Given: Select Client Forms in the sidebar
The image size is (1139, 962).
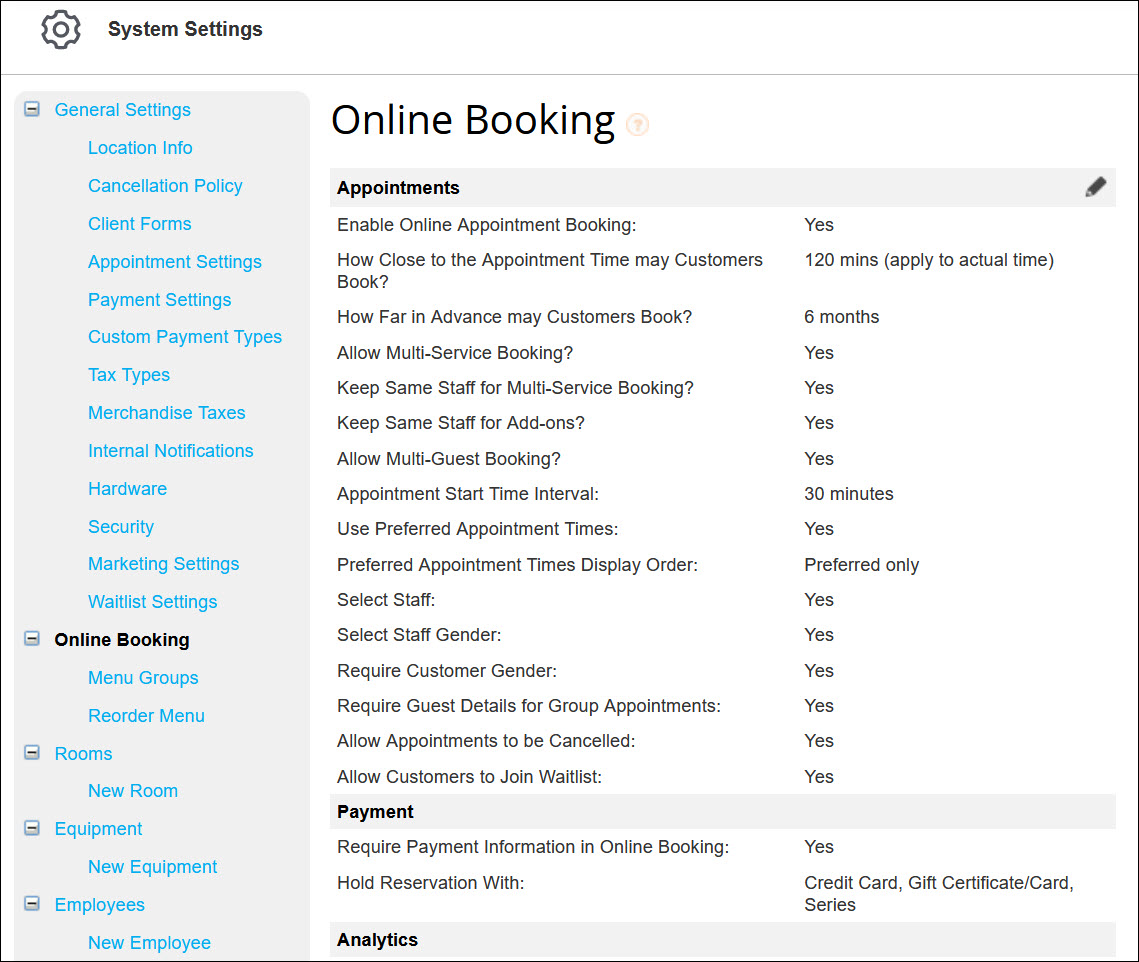Looking at the screenshot, I should tap(140, 224).
